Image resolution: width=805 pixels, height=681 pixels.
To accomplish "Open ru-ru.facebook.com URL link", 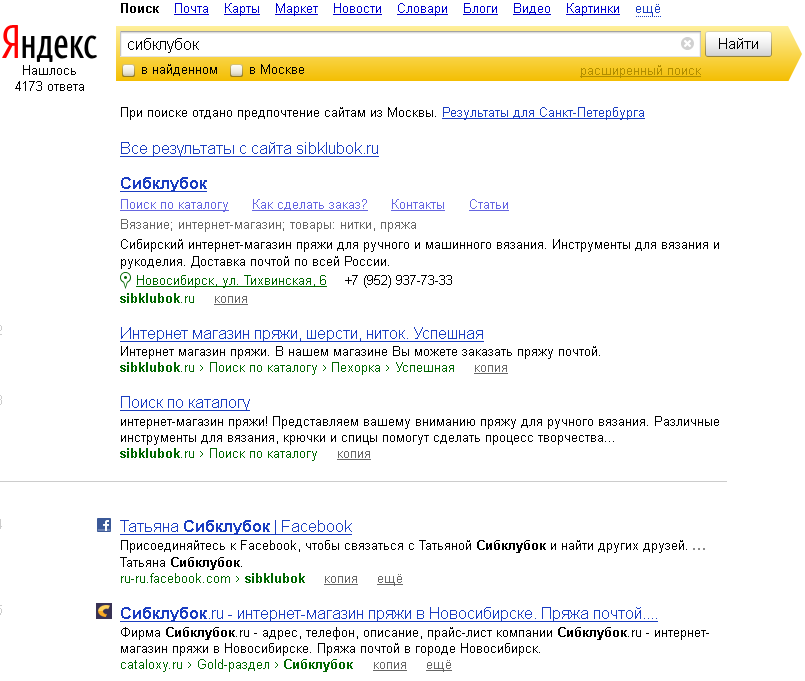I will 175,579.
